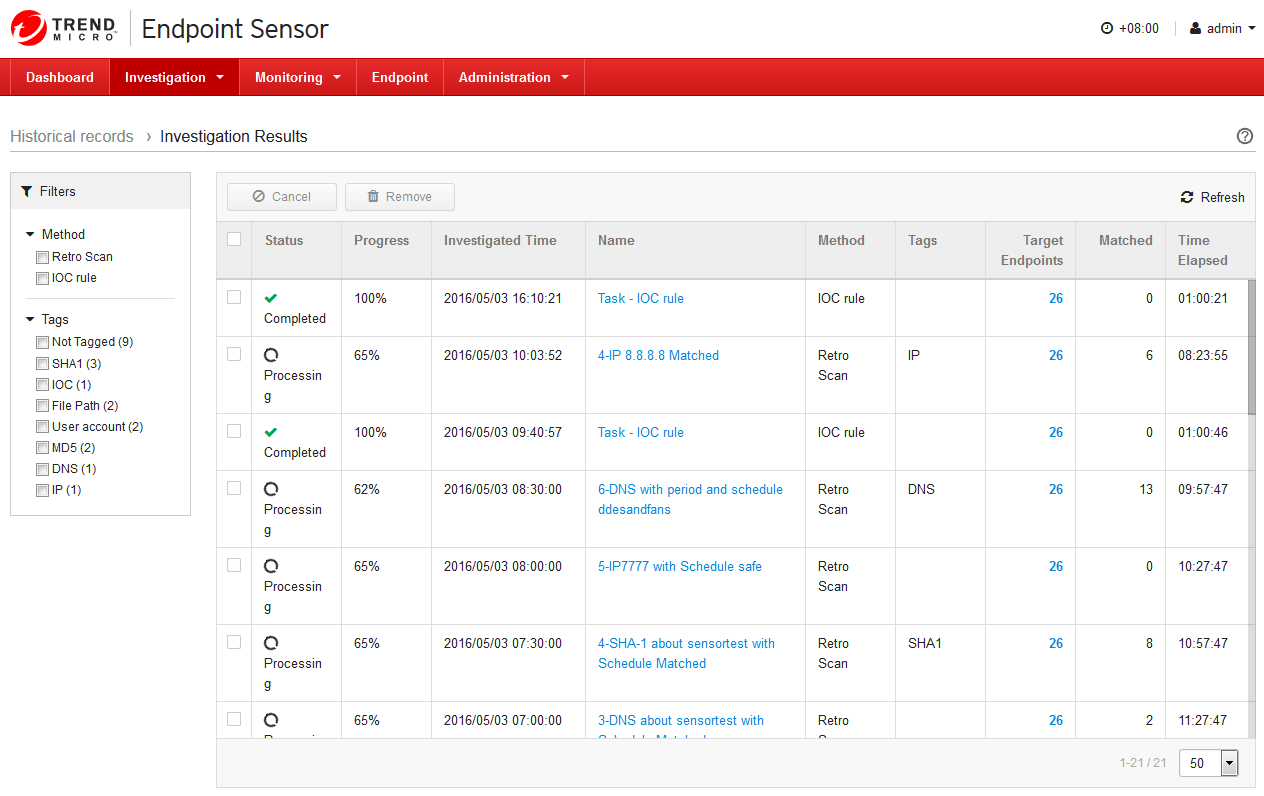Click green Completed checkmark in first row
This screenshot has height=796, width=1264.
tap(271, 298)
